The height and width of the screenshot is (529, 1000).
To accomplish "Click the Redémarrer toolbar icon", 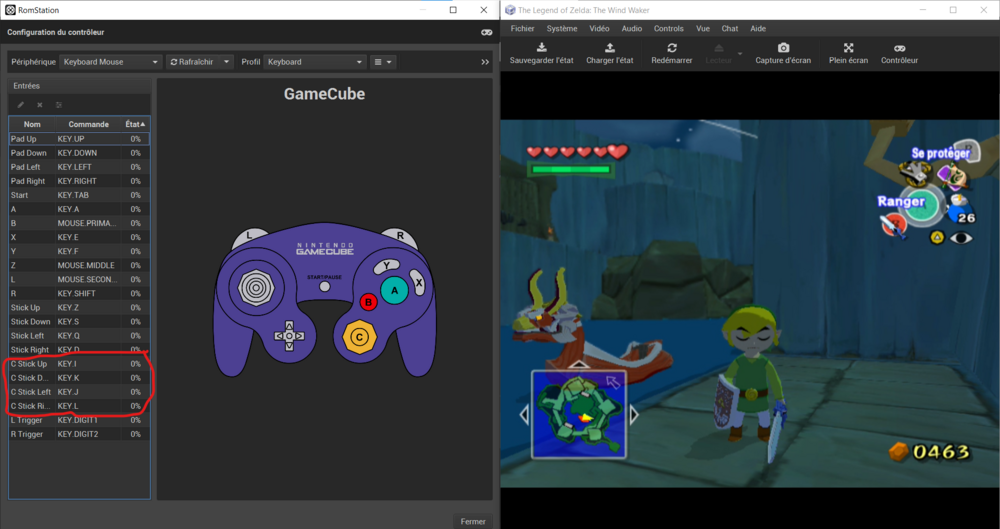I will (x=672, y=48).
